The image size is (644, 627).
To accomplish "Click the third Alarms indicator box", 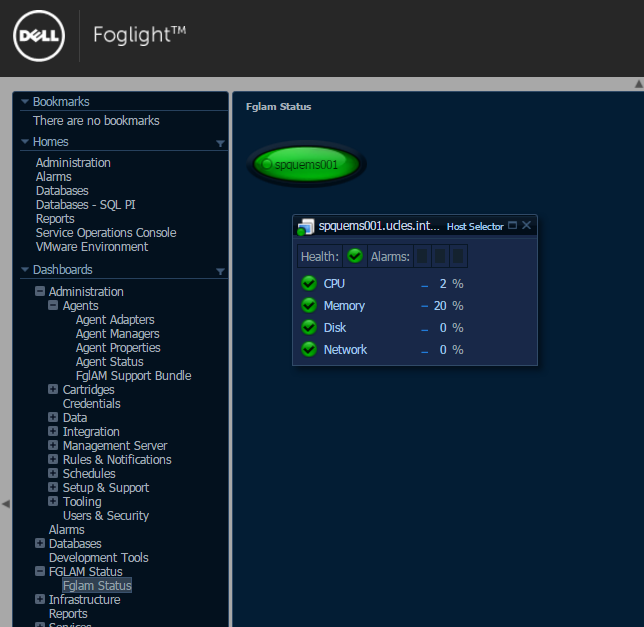I will pos(458,256).
